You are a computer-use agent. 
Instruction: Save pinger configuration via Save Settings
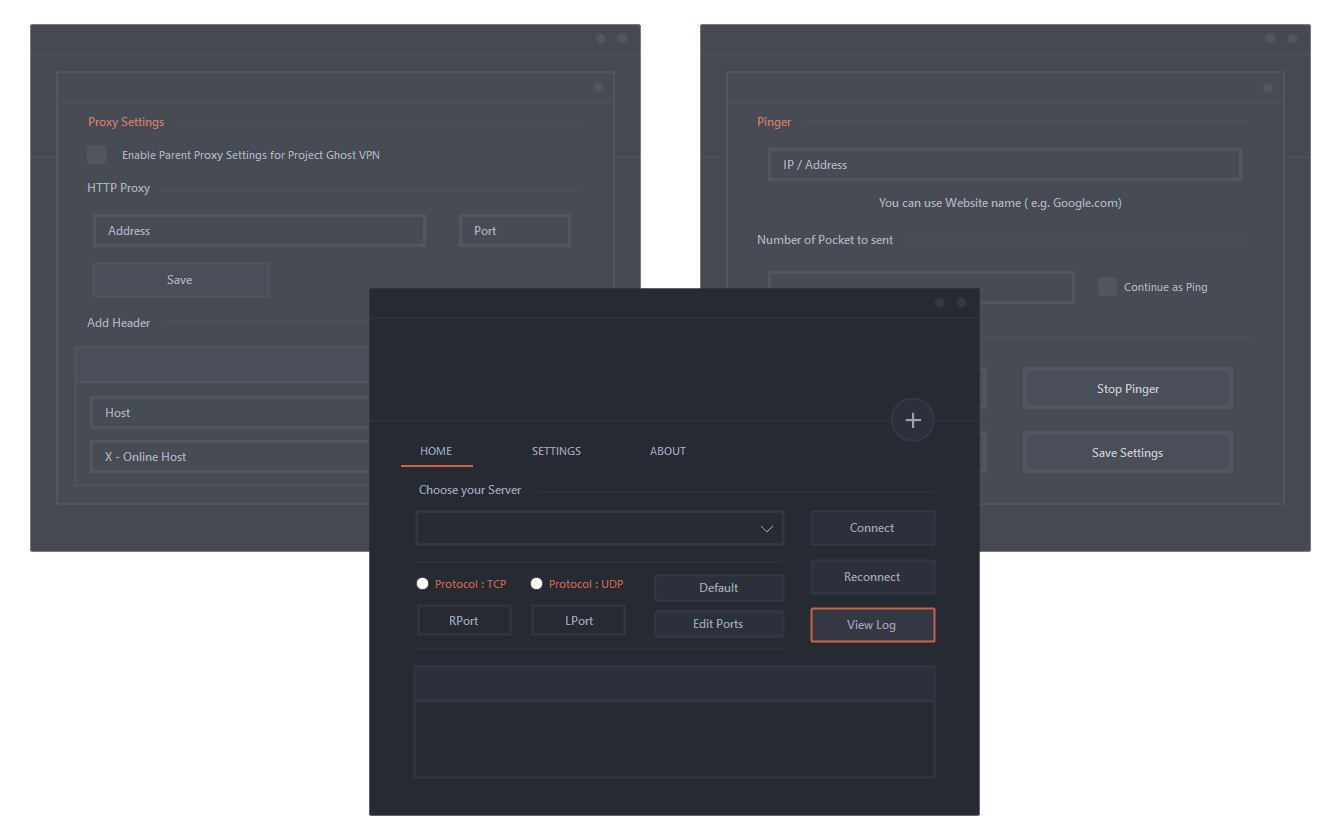pos(1127,452)
